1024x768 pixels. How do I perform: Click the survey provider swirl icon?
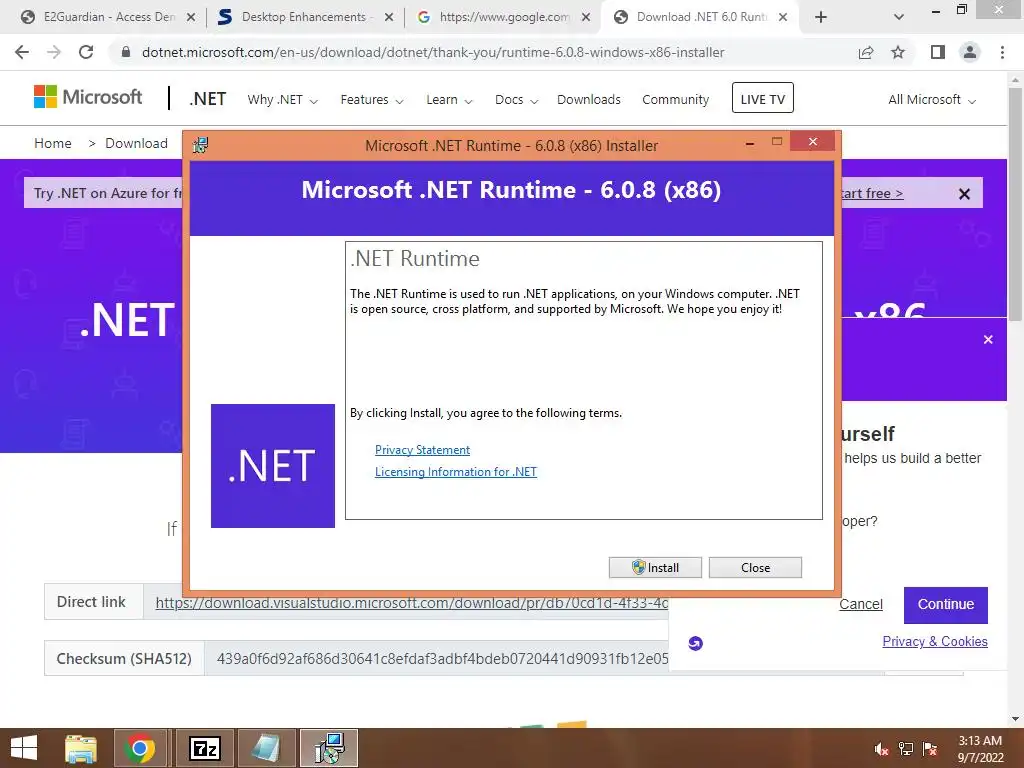pyautogui.click(x=696, y=643)
